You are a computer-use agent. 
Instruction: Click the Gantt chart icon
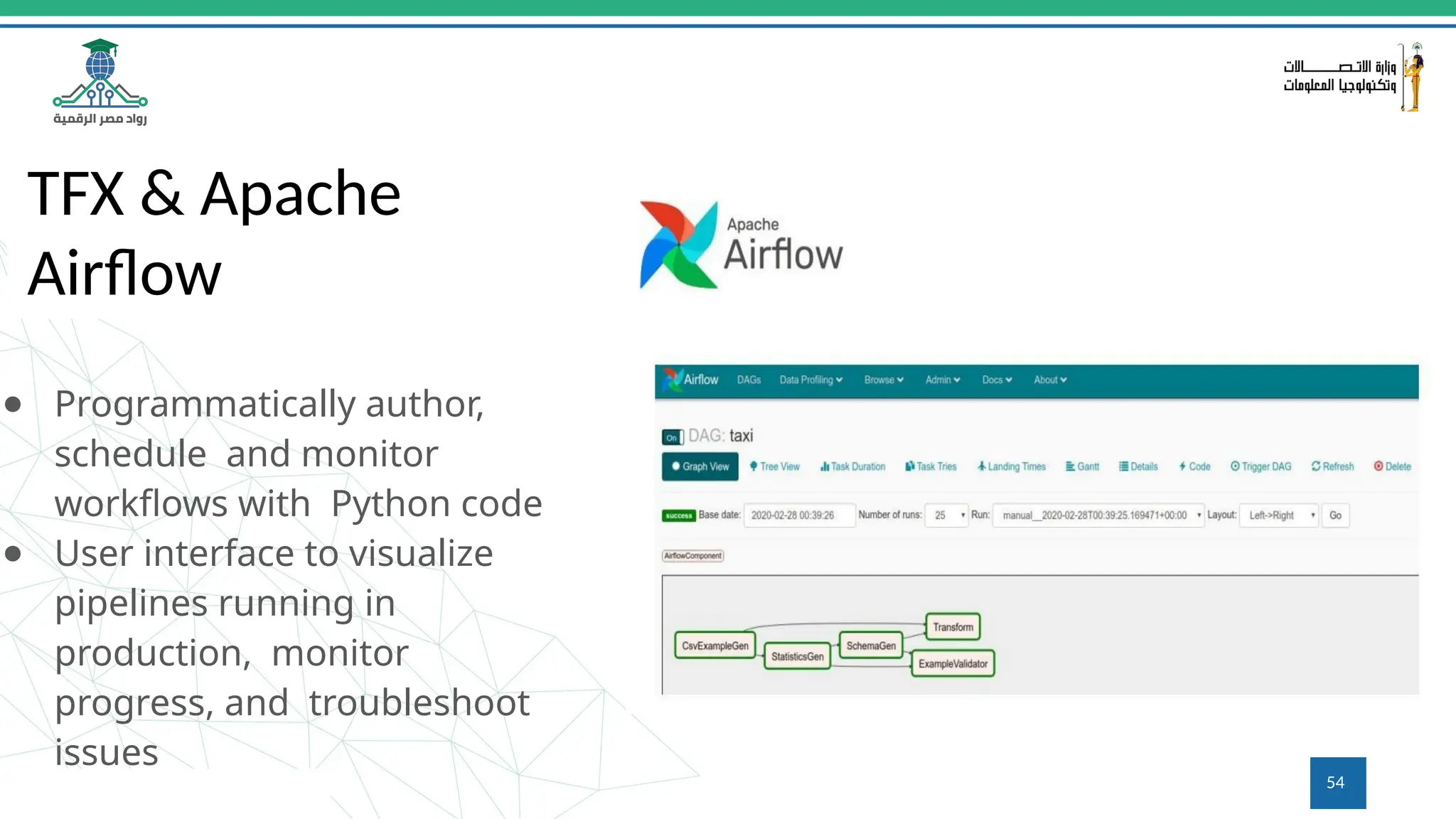1070,466
